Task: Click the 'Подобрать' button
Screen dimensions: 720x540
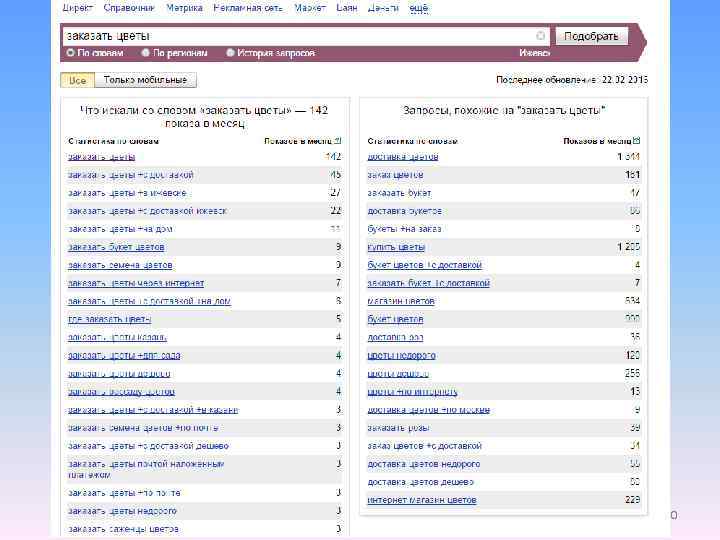Action: (591, 36)
